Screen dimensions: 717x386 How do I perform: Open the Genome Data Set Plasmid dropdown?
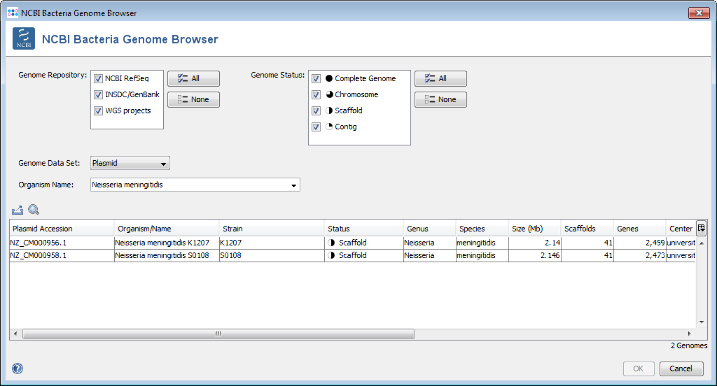point(130,163)
